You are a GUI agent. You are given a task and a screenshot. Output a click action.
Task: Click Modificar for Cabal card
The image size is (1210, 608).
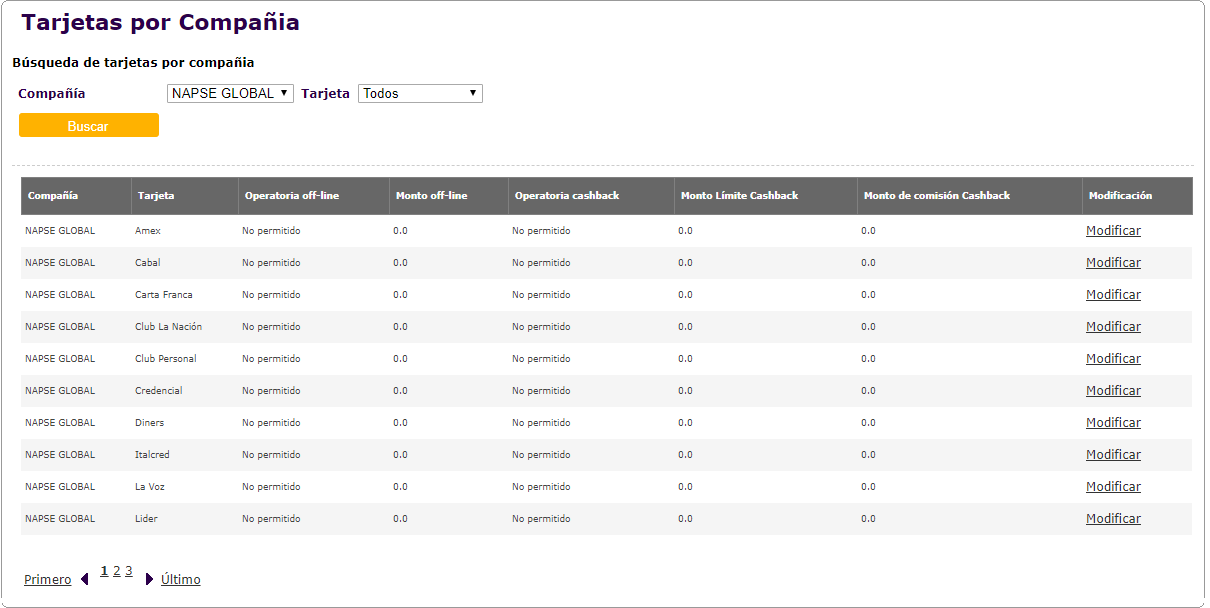pos(1113,263)
